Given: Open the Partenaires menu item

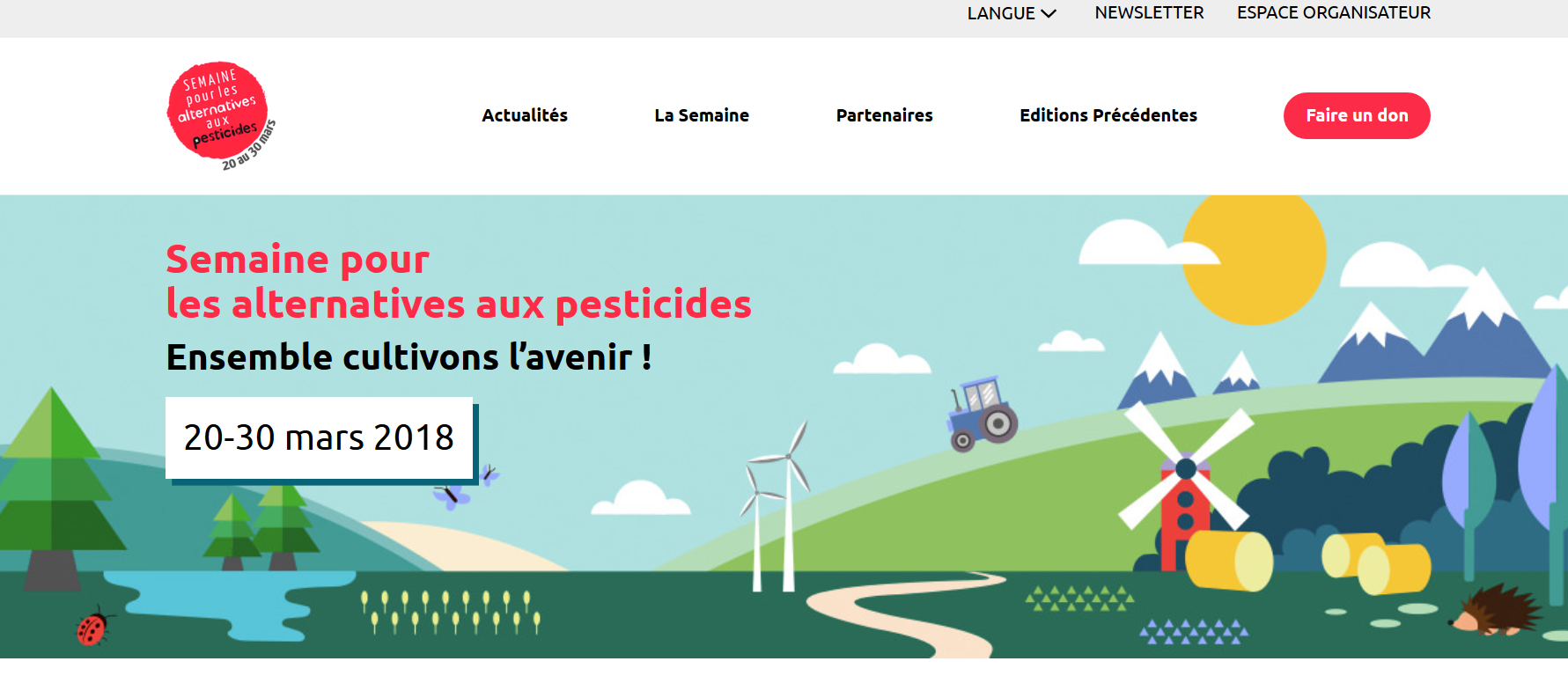Looking at the screenshot, I should [884, 115].
